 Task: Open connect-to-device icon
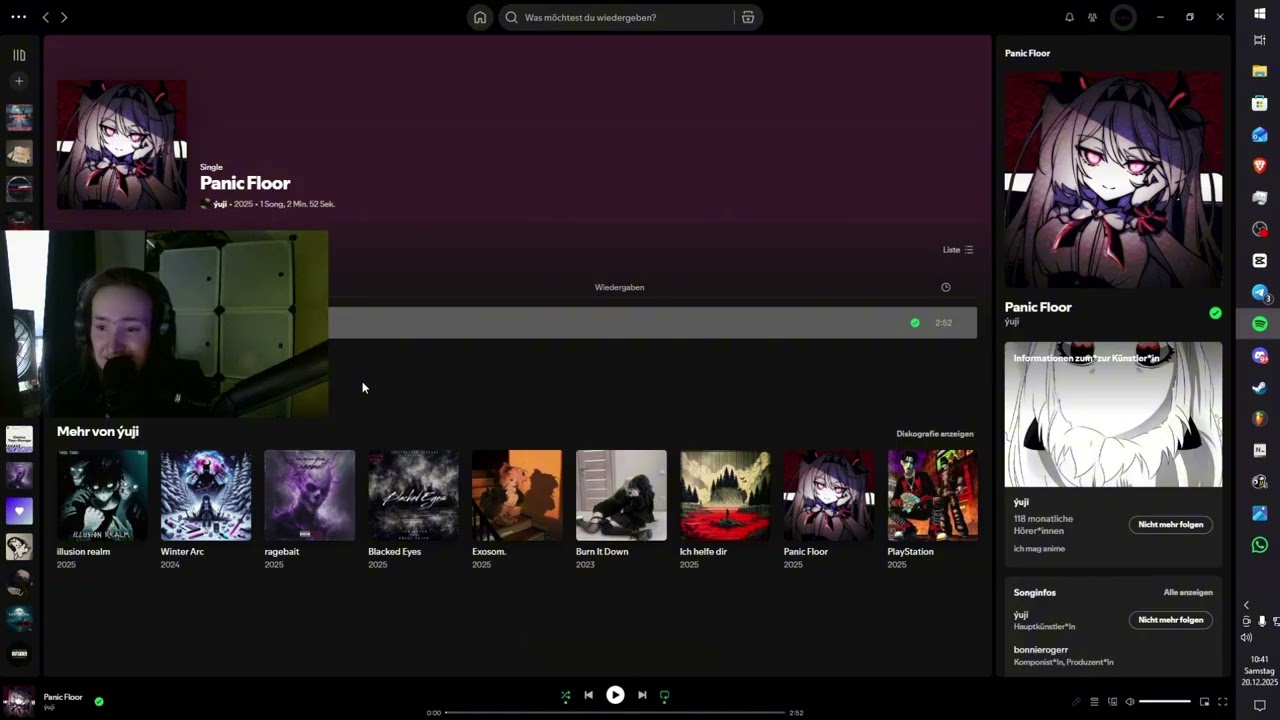pos(1112,702)
